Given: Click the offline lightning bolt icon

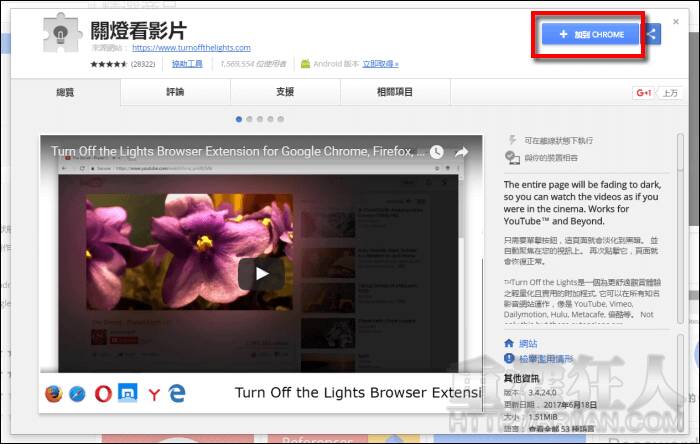Looking at the screenshot, I should click(512, 140).
